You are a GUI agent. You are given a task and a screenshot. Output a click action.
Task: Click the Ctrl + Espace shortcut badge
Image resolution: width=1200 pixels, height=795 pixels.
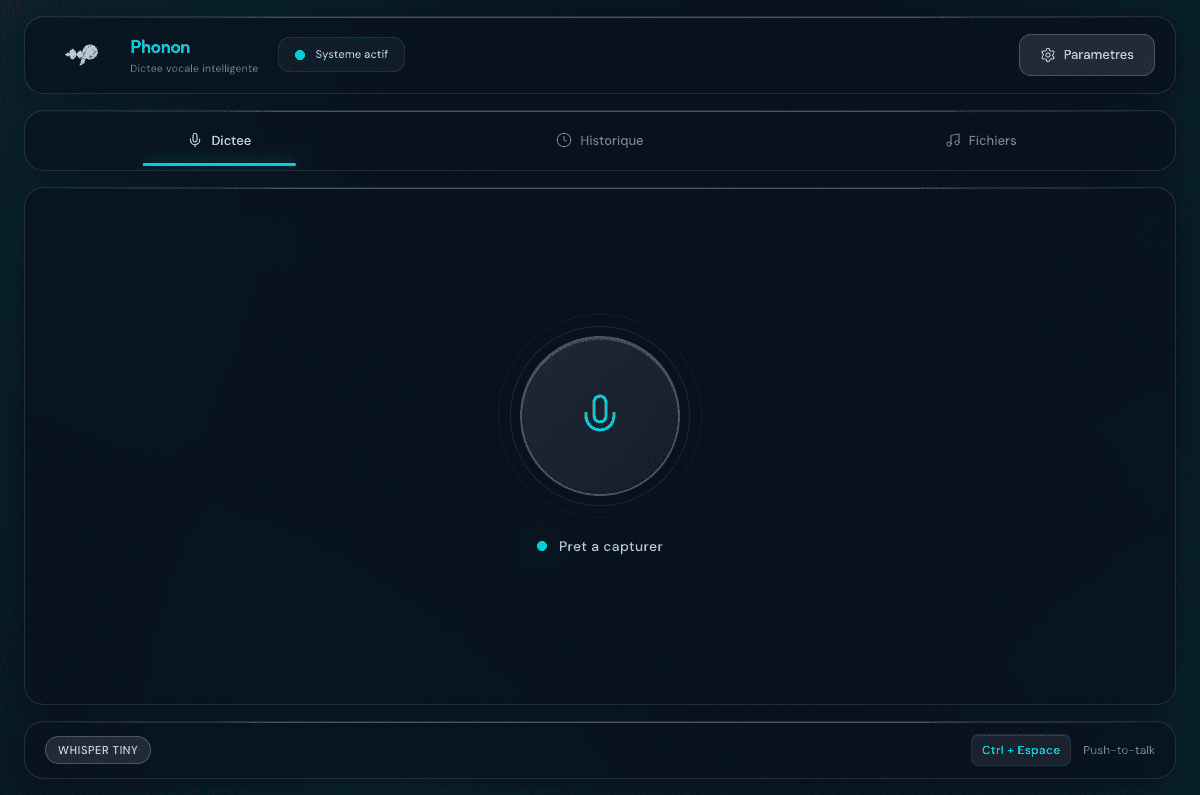(1020, 750)
